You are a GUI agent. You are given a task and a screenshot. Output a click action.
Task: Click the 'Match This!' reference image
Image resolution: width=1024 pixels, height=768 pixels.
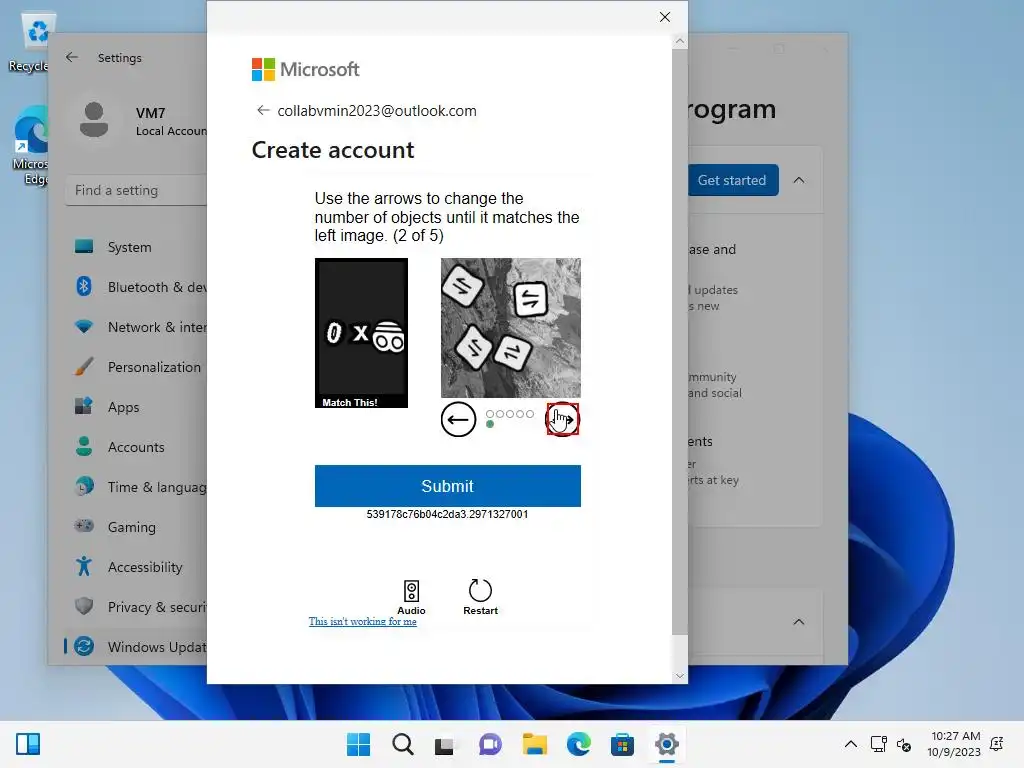pyautogui.click(x=361, y=333)
